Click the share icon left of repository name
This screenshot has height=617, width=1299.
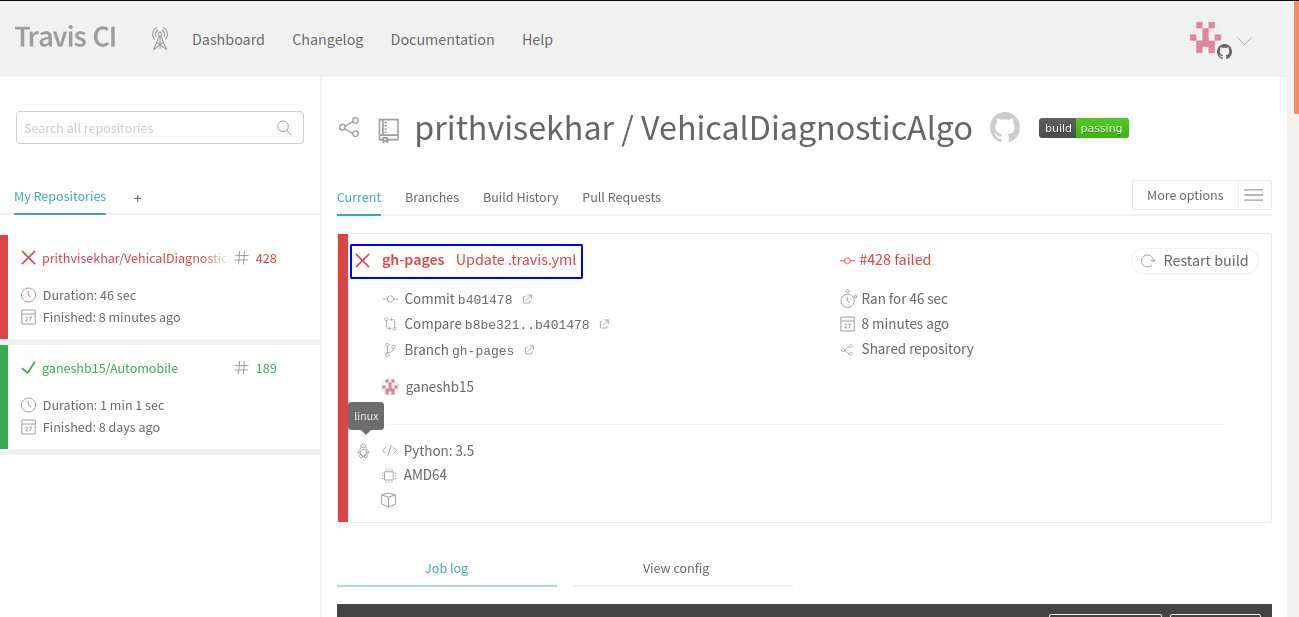pyautogui.click(x=349, y=128)
